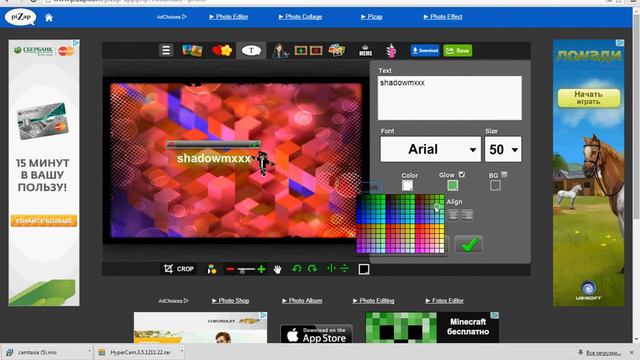The width and height of the screenshot is (640, 360).
Task: Open the color adjustment circles icon
Action: coord(211,269)
